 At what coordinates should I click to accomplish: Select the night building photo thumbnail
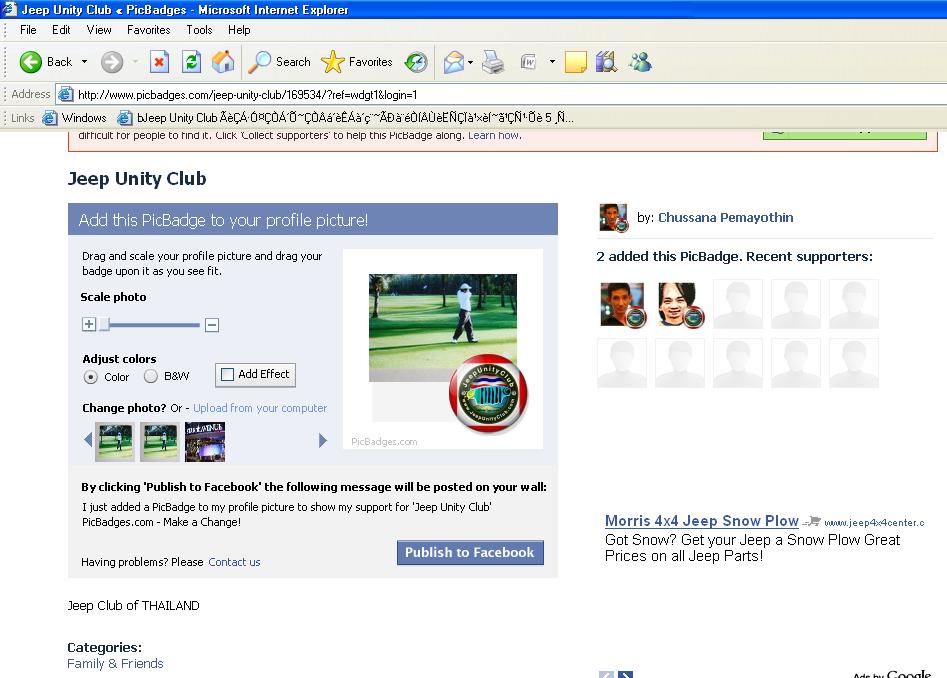pyautogui.click(x=205, y=442)
